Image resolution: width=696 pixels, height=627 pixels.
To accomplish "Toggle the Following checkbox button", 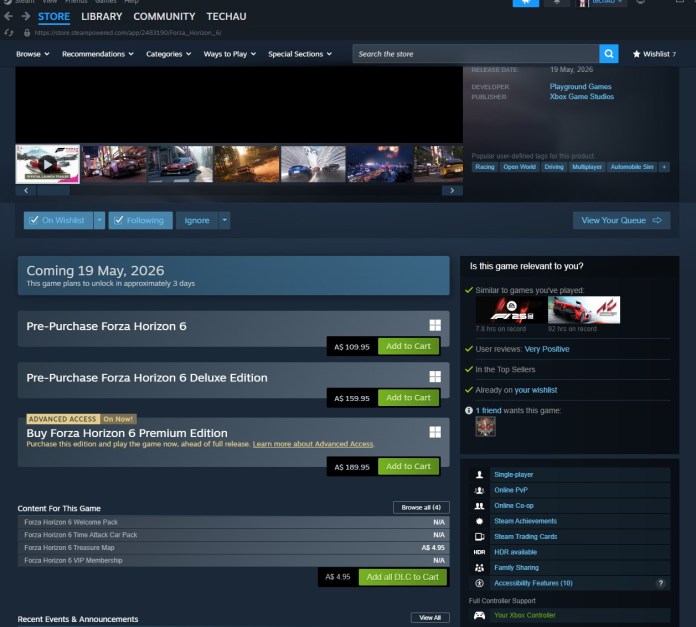I will (x=140, y=220).
